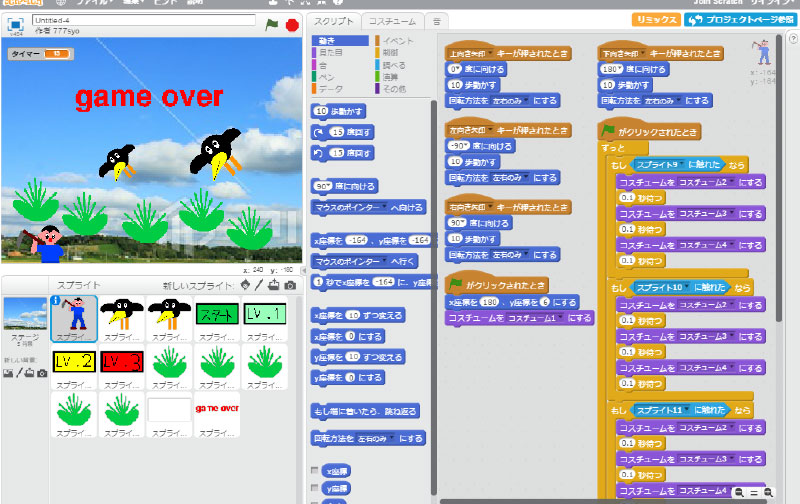Click the タイマー monitor on the stage
Image resolution: width=800 pixels, height=504 pixels.
click(41, 54)
